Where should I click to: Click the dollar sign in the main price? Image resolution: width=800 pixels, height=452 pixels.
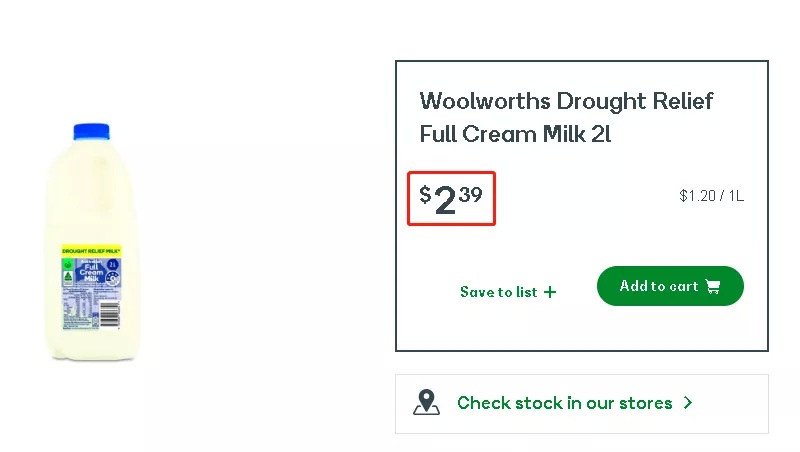425,194
